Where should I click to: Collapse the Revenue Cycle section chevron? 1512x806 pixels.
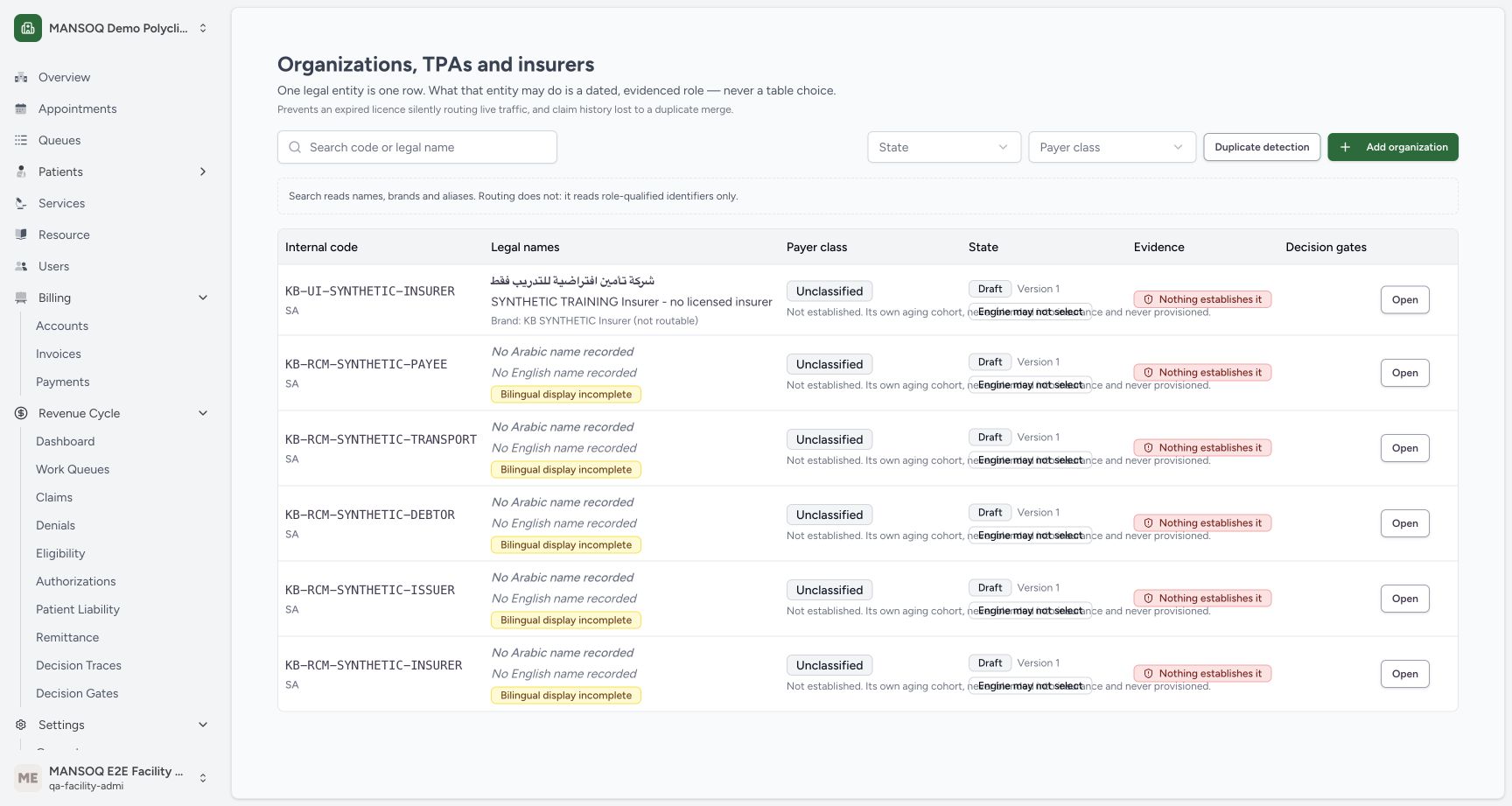(x=203, y=413)
